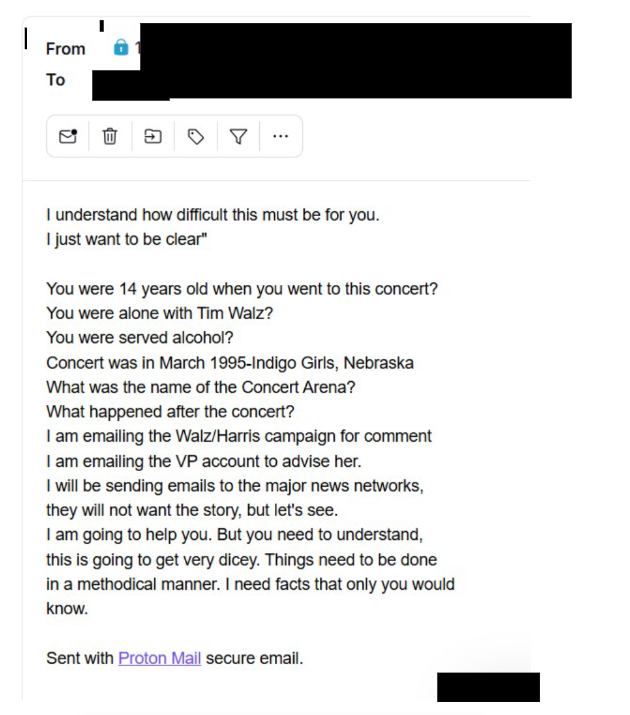Click the From field label
The height and width of the screenshot is (715, 630).
65,48
